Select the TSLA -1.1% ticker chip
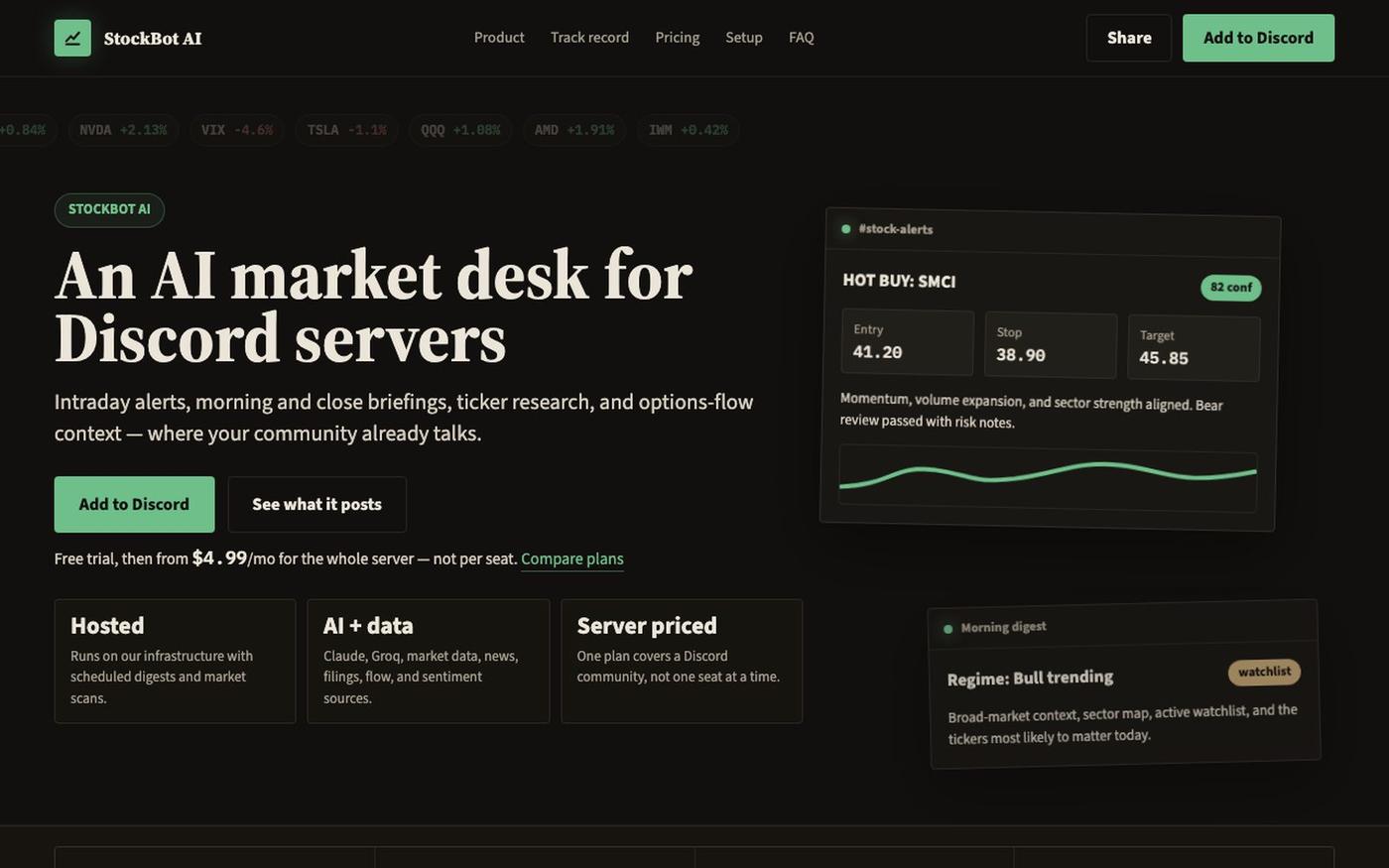This screenshot has width=1389, height=868. [347, 130]
